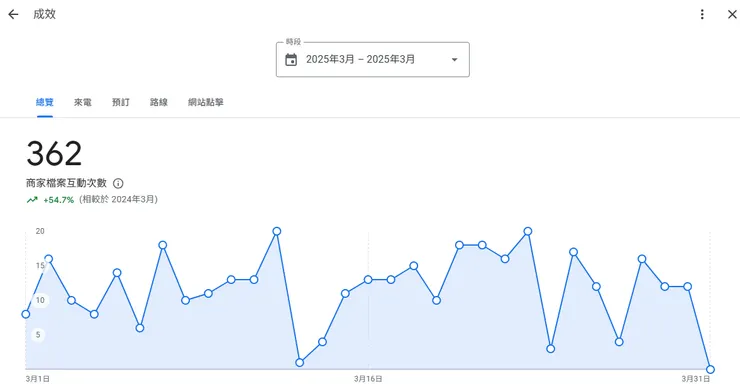
Task: Switch to the 來電 tab
Action: 83,102
